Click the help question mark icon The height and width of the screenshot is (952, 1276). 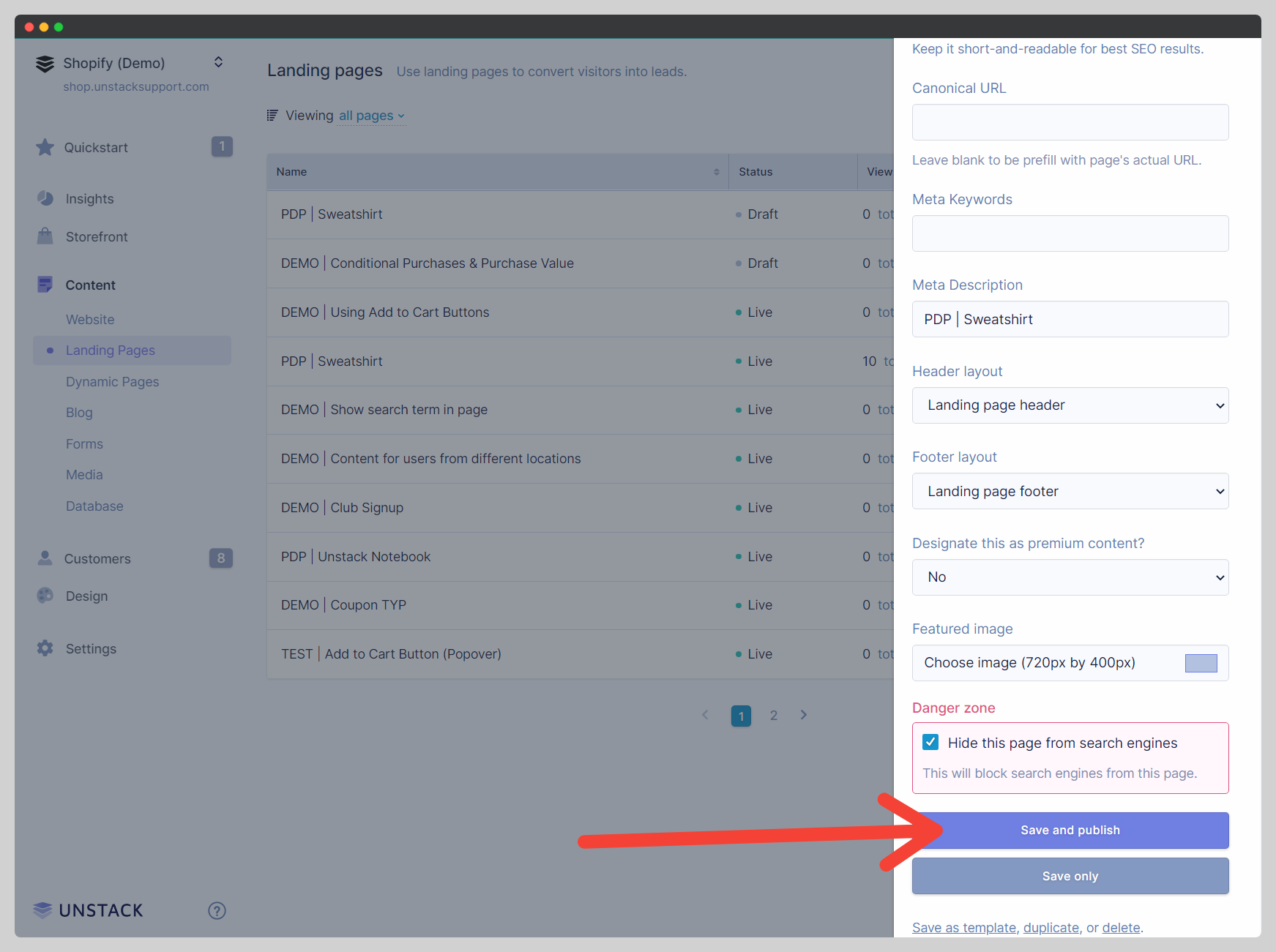217,910
